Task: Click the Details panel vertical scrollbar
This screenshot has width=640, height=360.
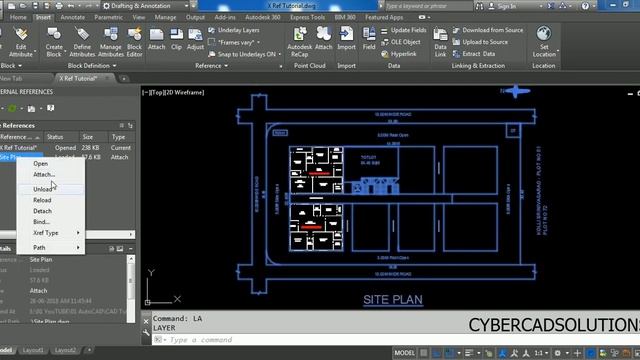Action: click(131, 288)
